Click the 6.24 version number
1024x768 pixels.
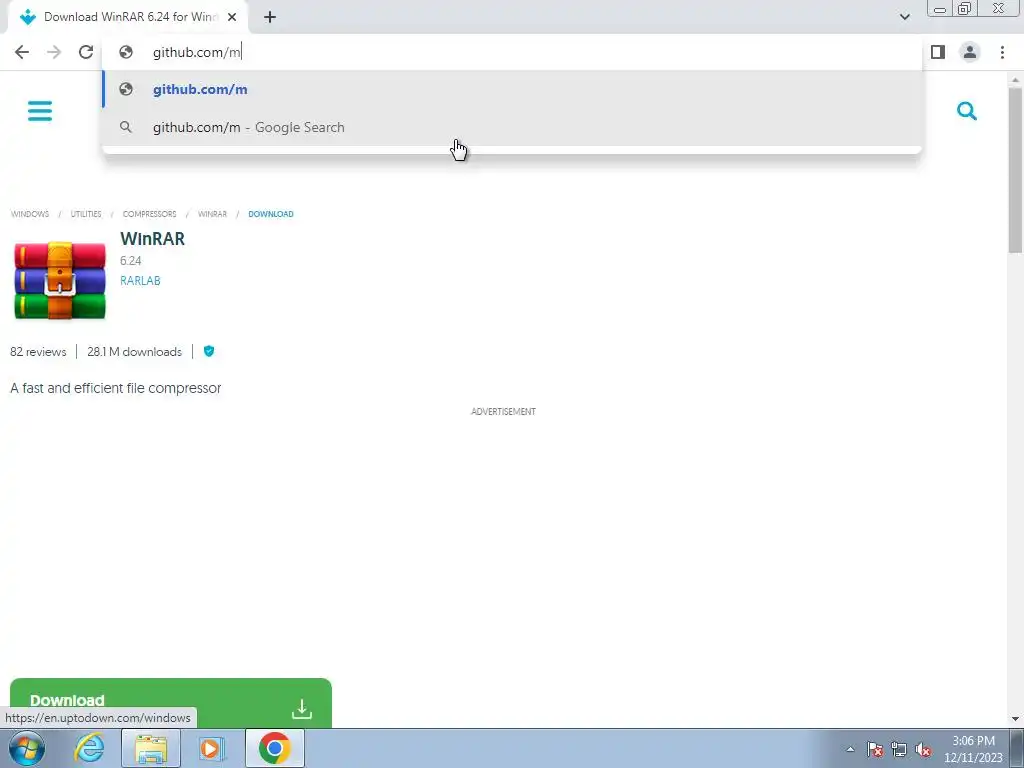coord(131,261)
